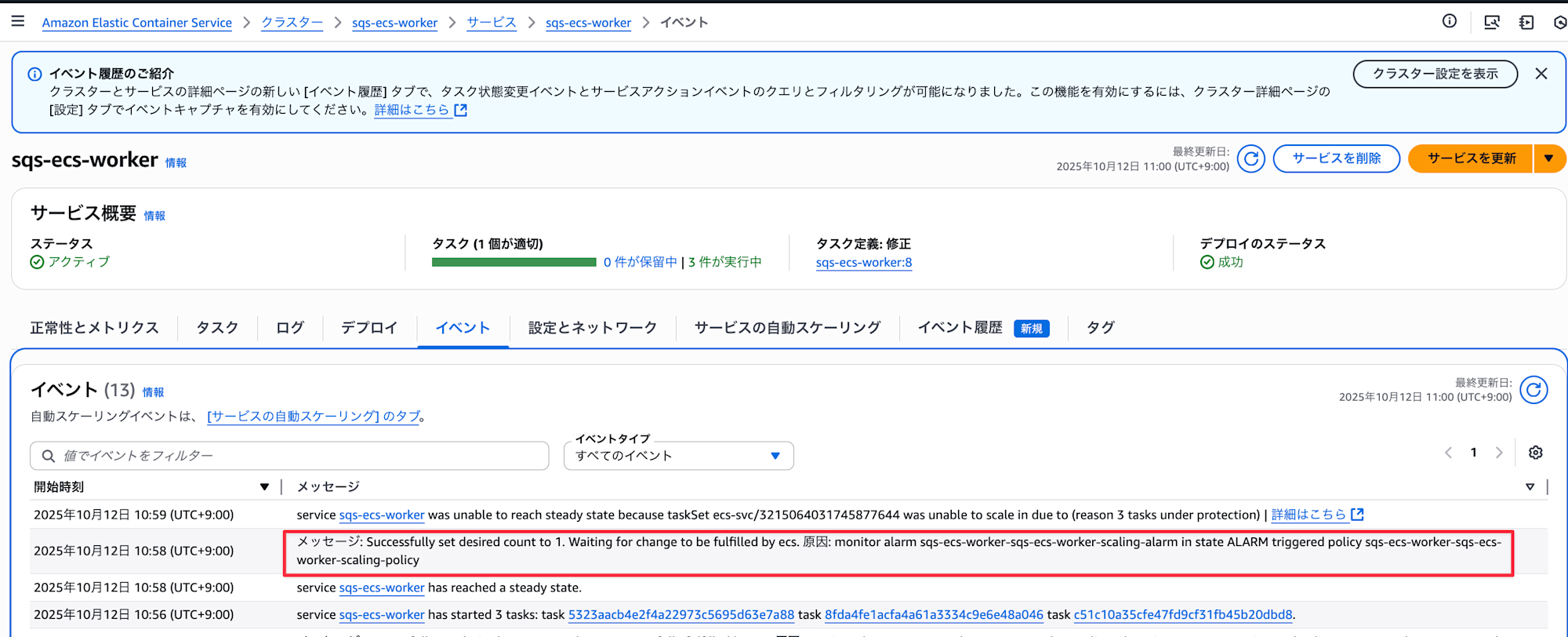Click the green check icon beside アクティブ
1568x637 pixels.
pos(37,262)
